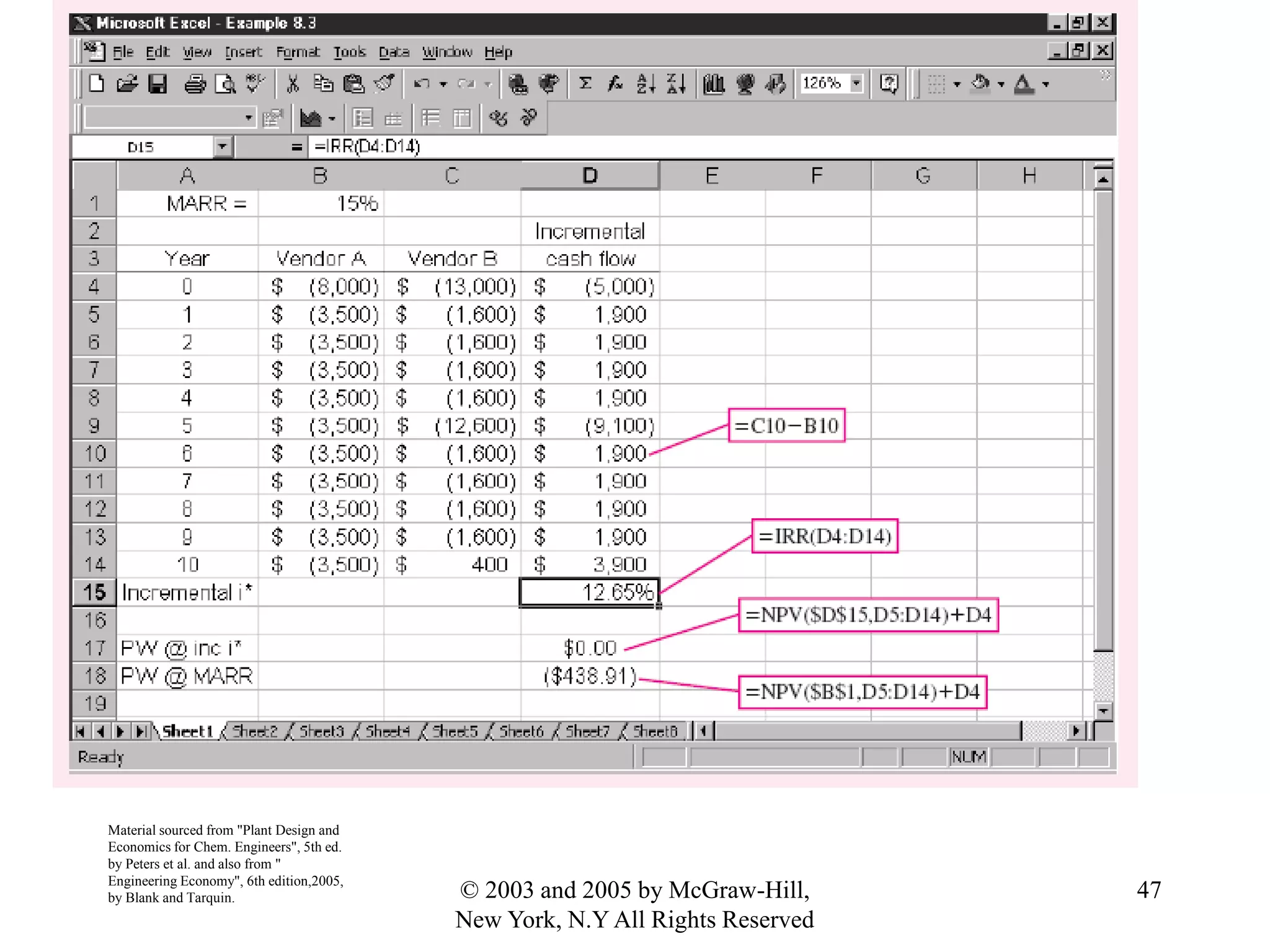Click the Cut scissors icon
This screenshot has height=952, width=1270.
pyautogui.click(x=293, y=84)
